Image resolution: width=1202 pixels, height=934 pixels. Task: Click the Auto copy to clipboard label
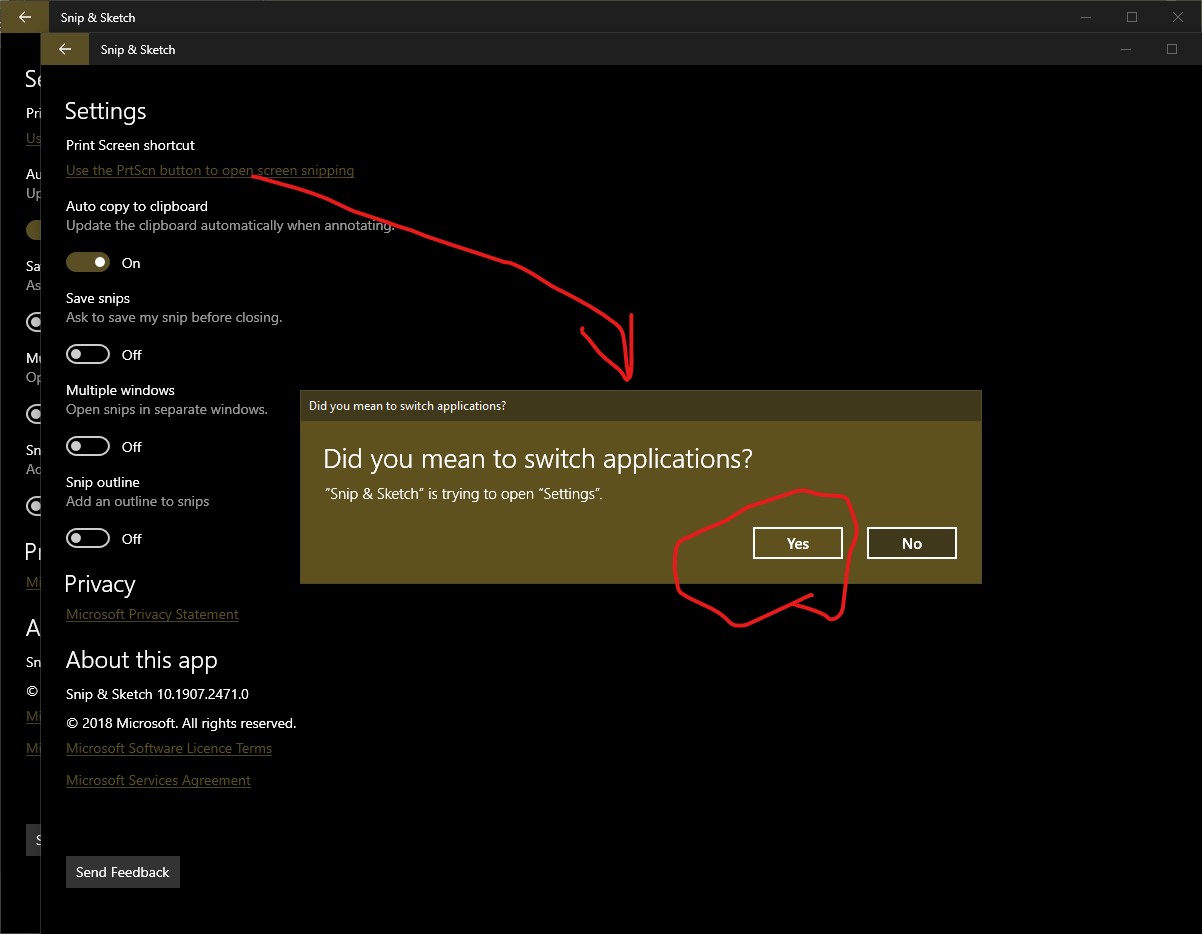137,206
